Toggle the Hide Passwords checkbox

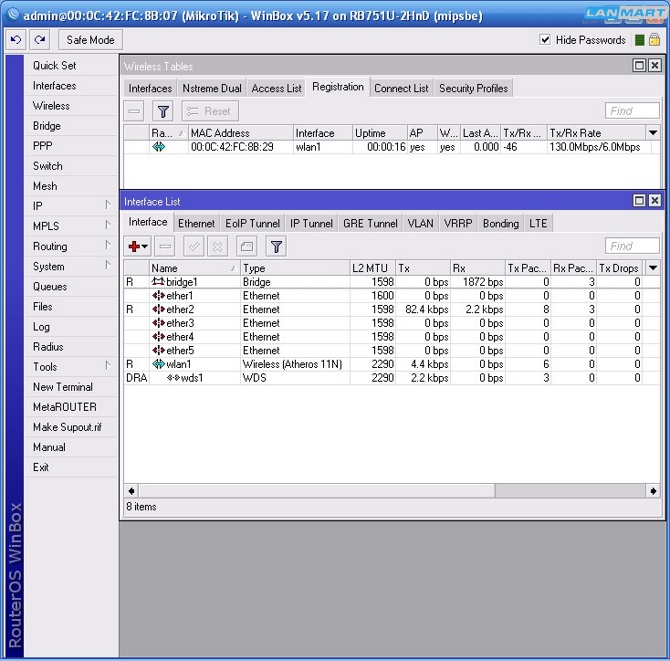pyautogui.click(x=545, y=40)
